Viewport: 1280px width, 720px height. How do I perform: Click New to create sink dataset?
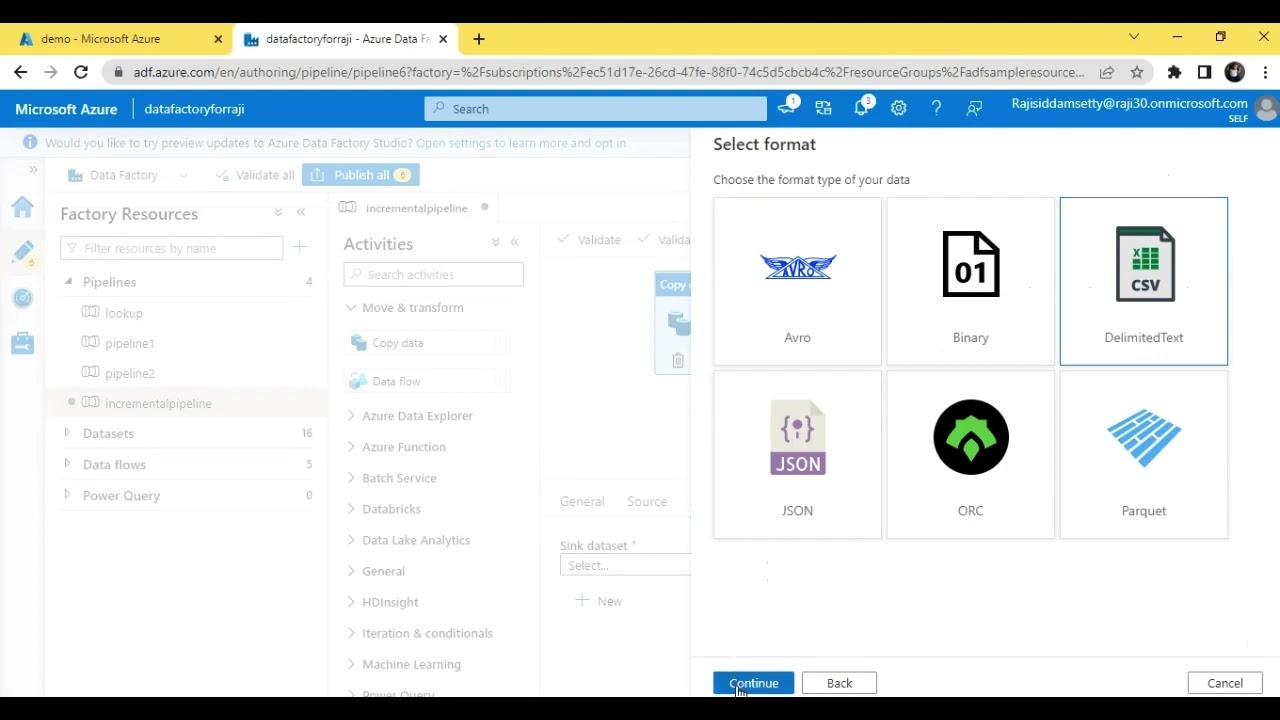pos(599,601)
